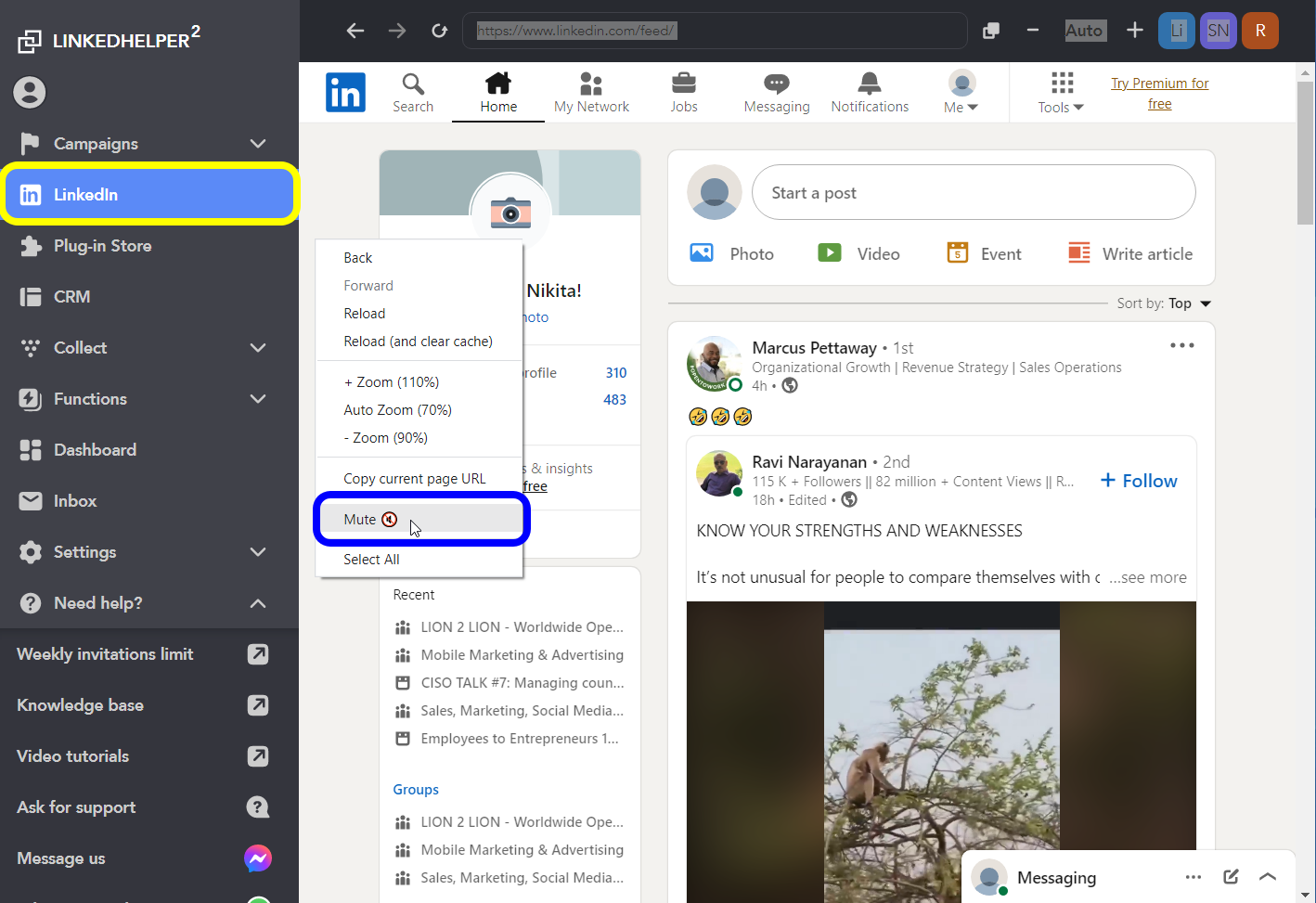1316x903 pixels.
Task: Open Groups link in left panel
Action: pos(416,790)
